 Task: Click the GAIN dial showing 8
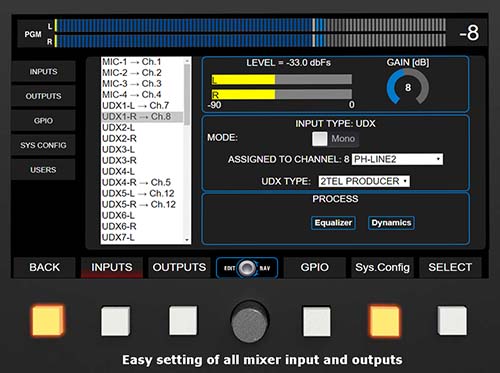point(408,87)
